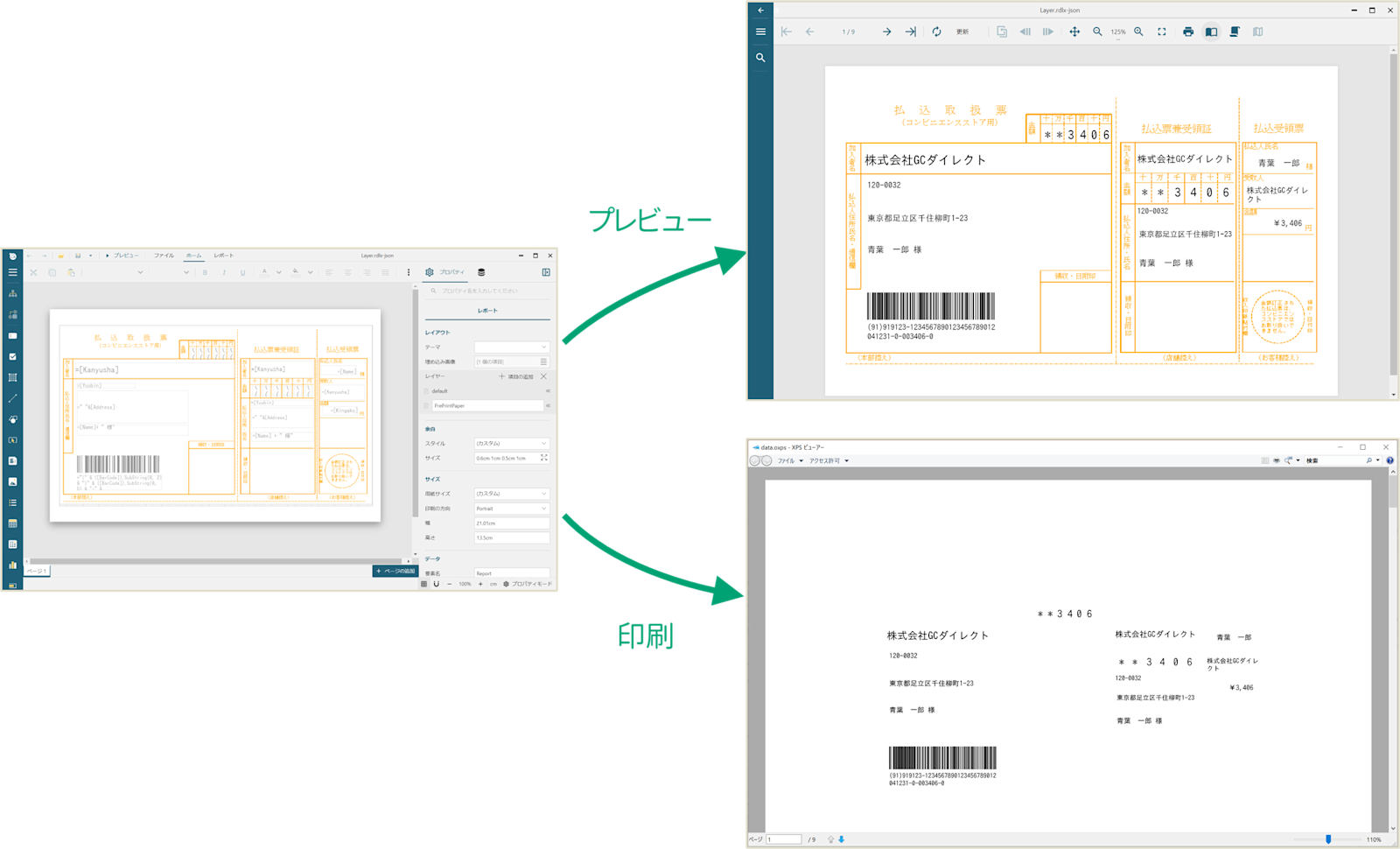This screenshot has height=849, width=1400.
Task: Click the 更新 button in preview viewer
Action: (x=962, y=32)
